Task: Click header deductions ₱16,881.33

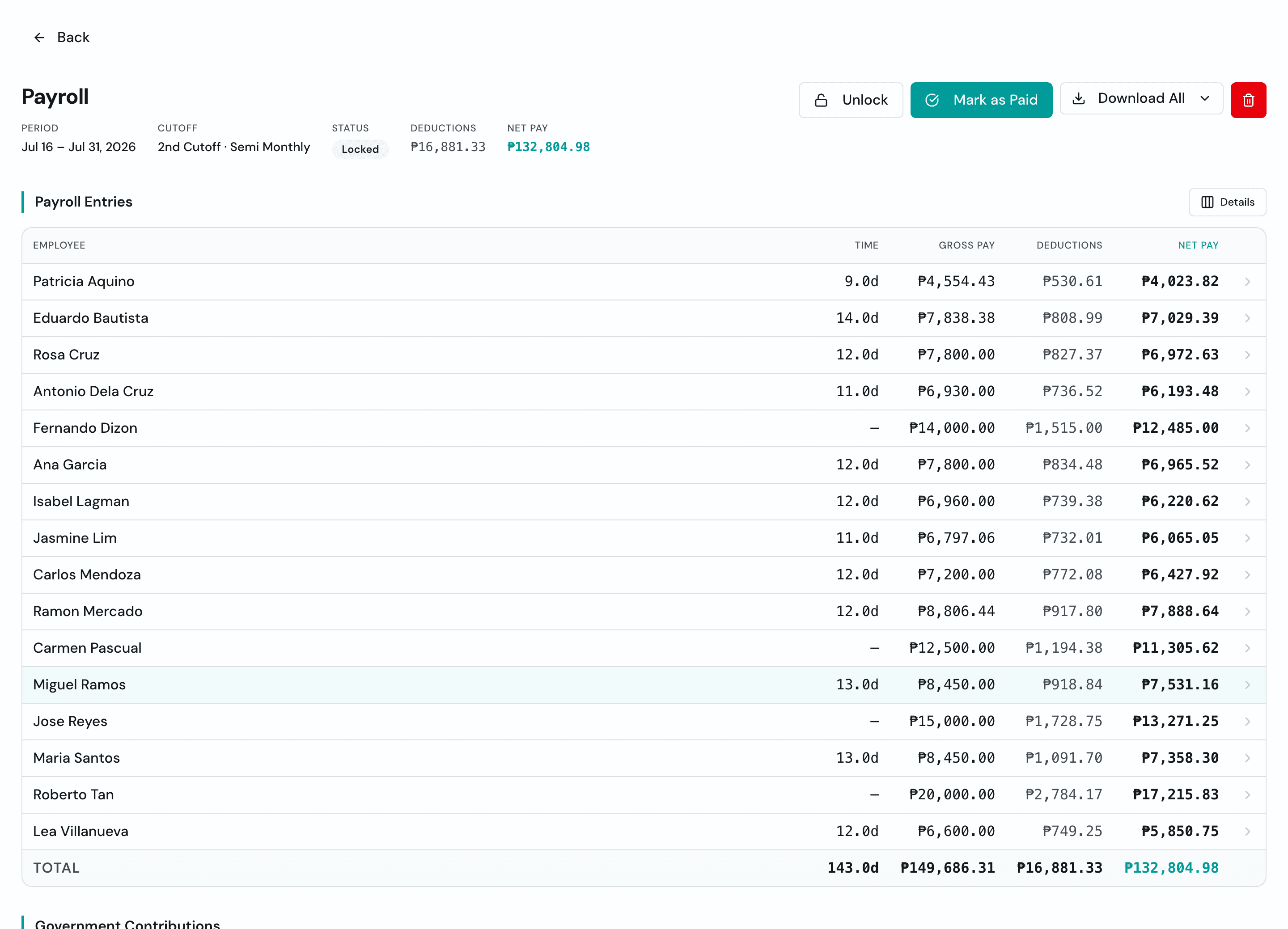Action: click(448, 147)
